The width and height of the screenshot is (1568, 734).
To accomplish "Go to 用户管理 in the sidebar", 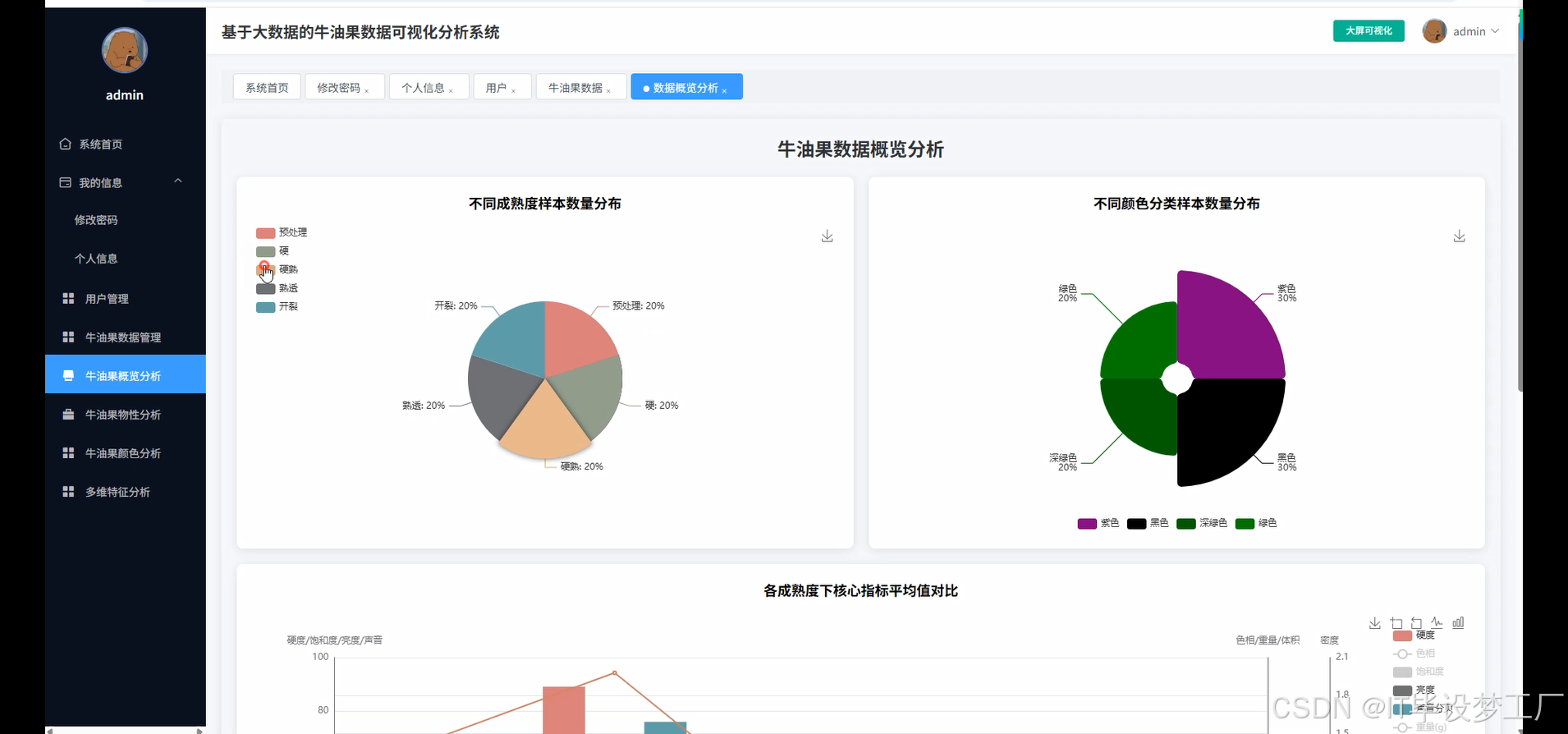I will [126, 298].
